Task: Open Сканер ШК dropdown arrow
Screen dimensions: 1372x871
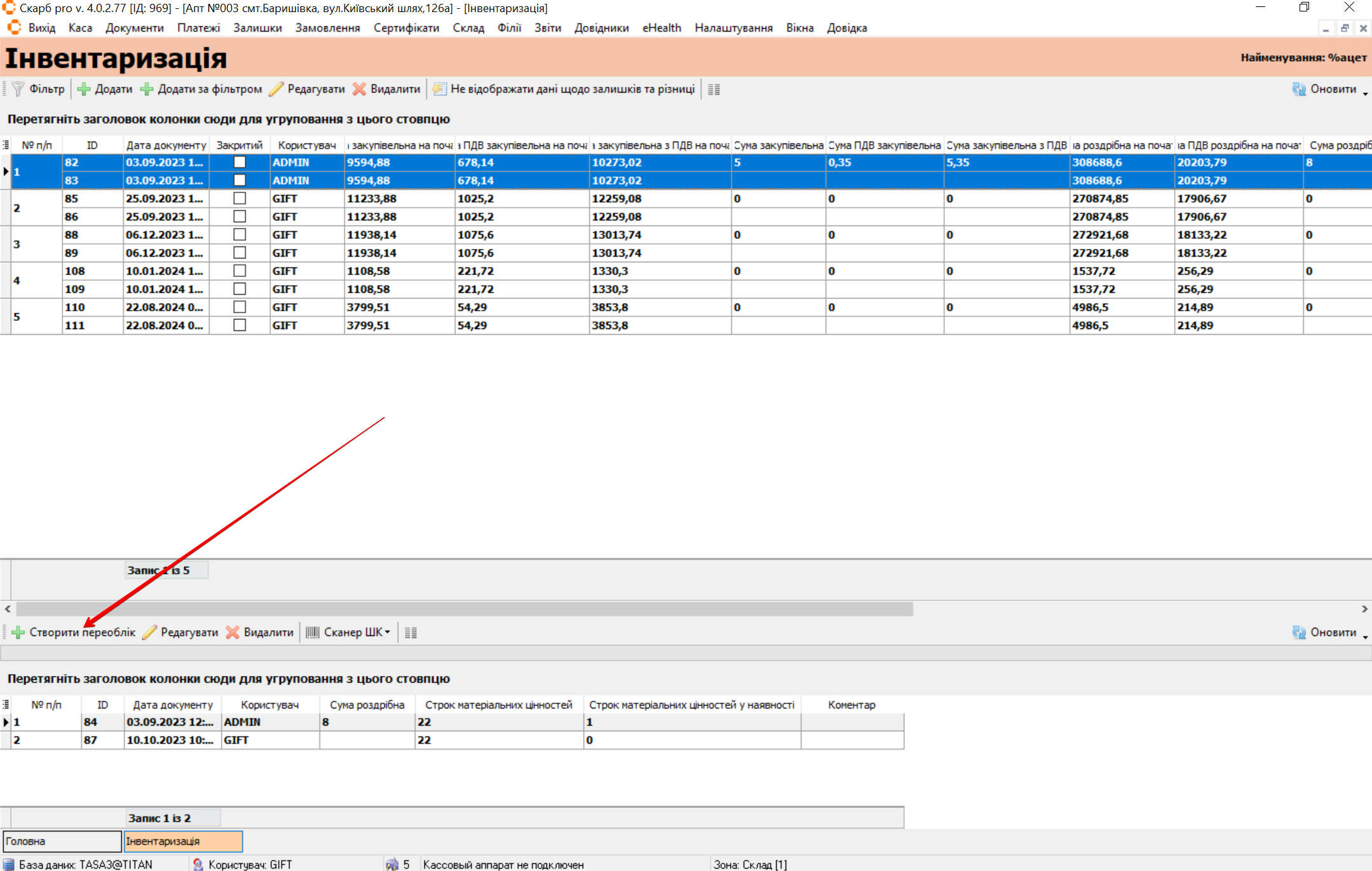Action: coord(387,632)
